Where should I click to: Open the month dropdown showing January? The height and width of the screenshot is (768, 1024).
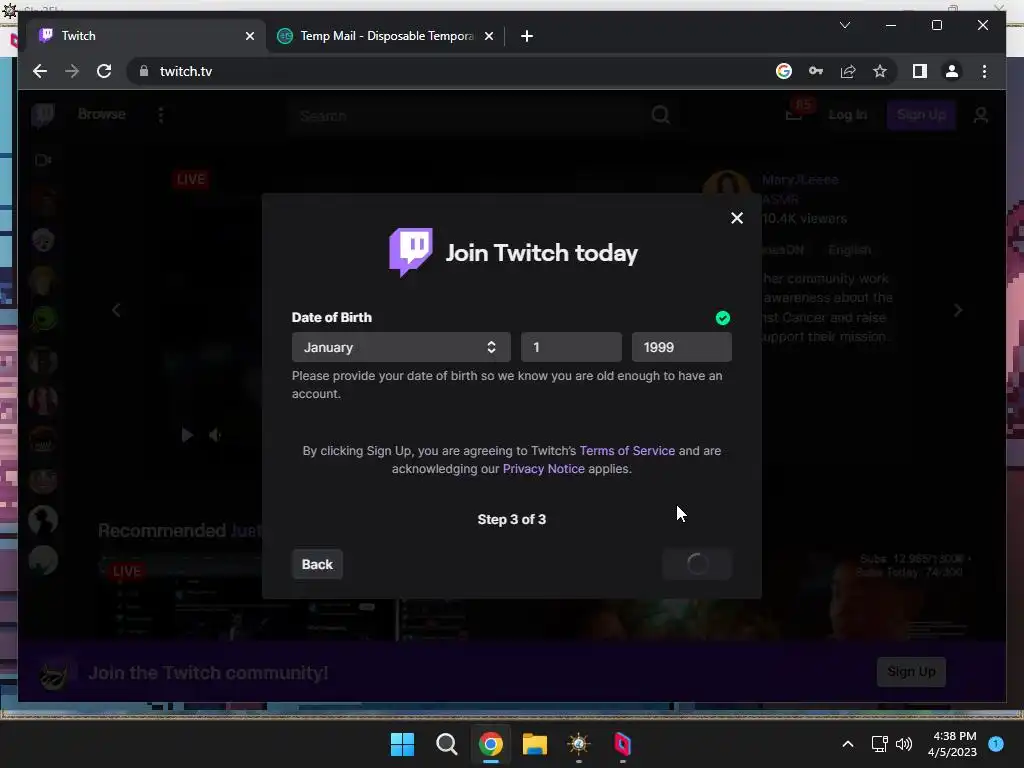click(x=401, y=347)
